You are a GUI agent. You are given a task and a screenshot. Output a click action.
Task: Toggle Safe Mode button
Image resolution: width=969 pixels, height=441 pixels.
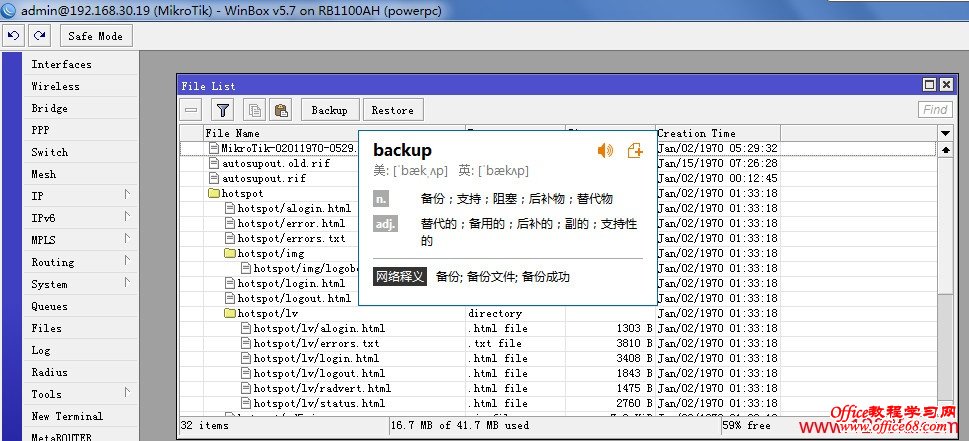pyautogui.click(x=96, y=36)
